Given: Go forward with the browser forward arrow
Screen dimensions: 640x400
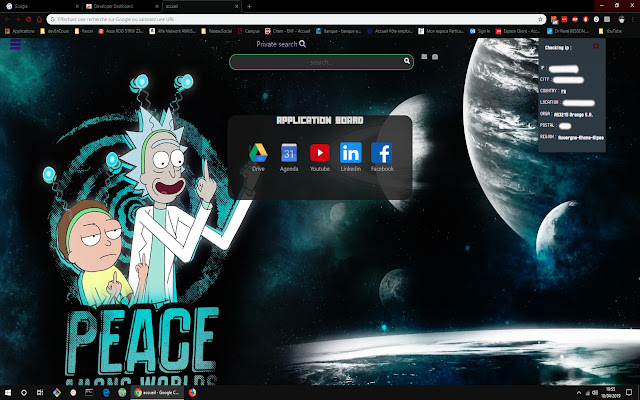Looking at the screenshot, I should [x=18, y=19].
